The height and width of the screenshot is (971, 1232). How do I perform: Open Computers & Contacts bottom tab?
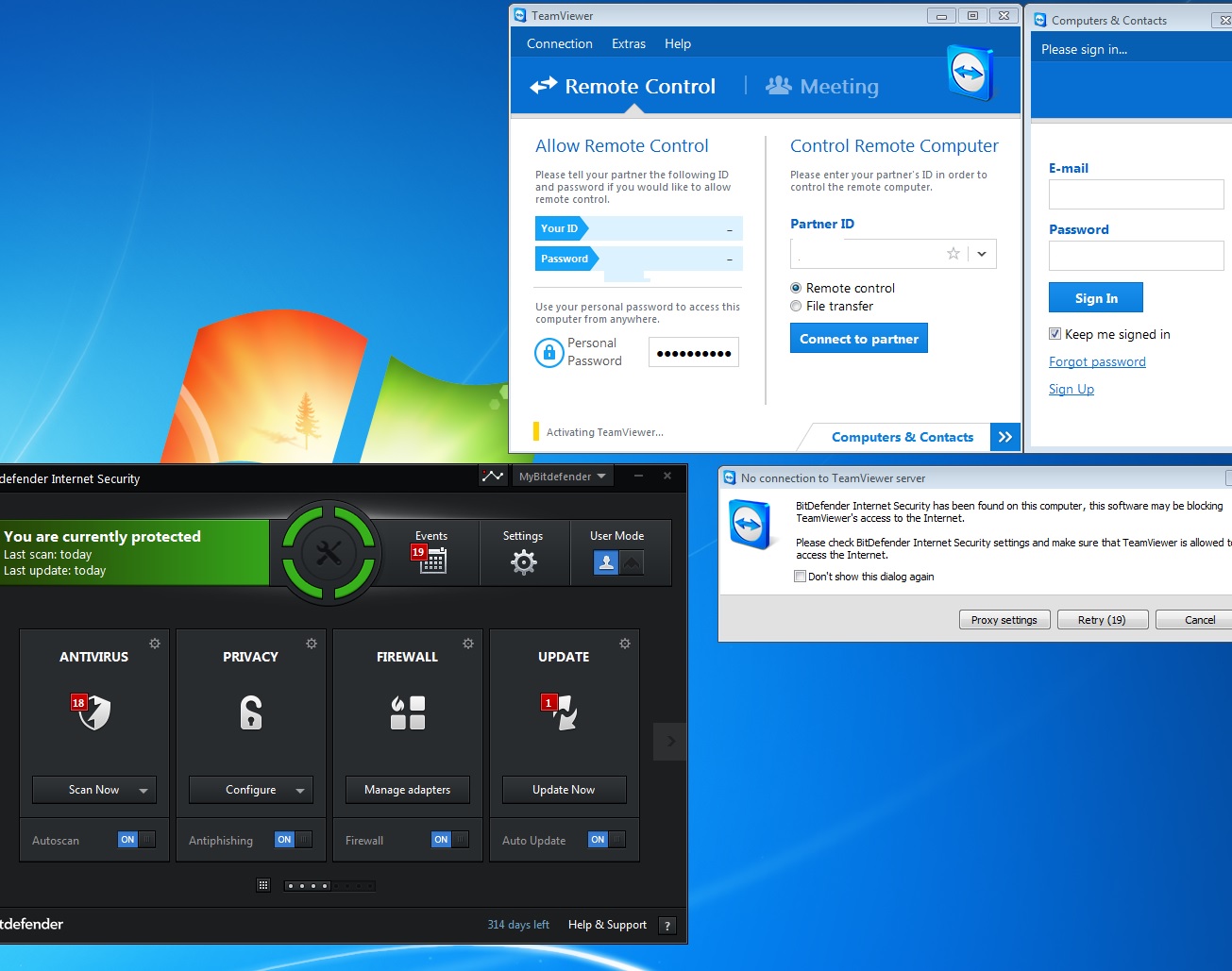(903, 437)
